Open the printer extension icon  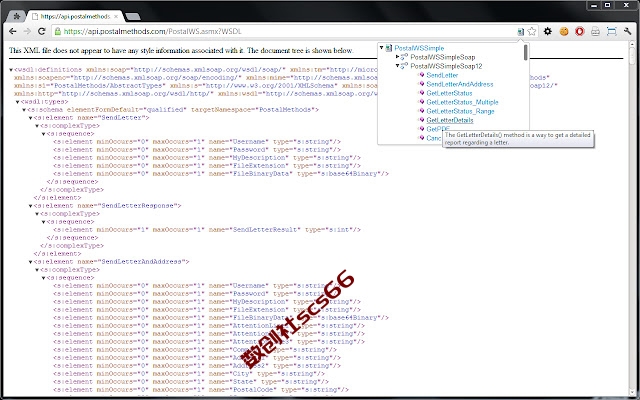[x=596, y=31]
